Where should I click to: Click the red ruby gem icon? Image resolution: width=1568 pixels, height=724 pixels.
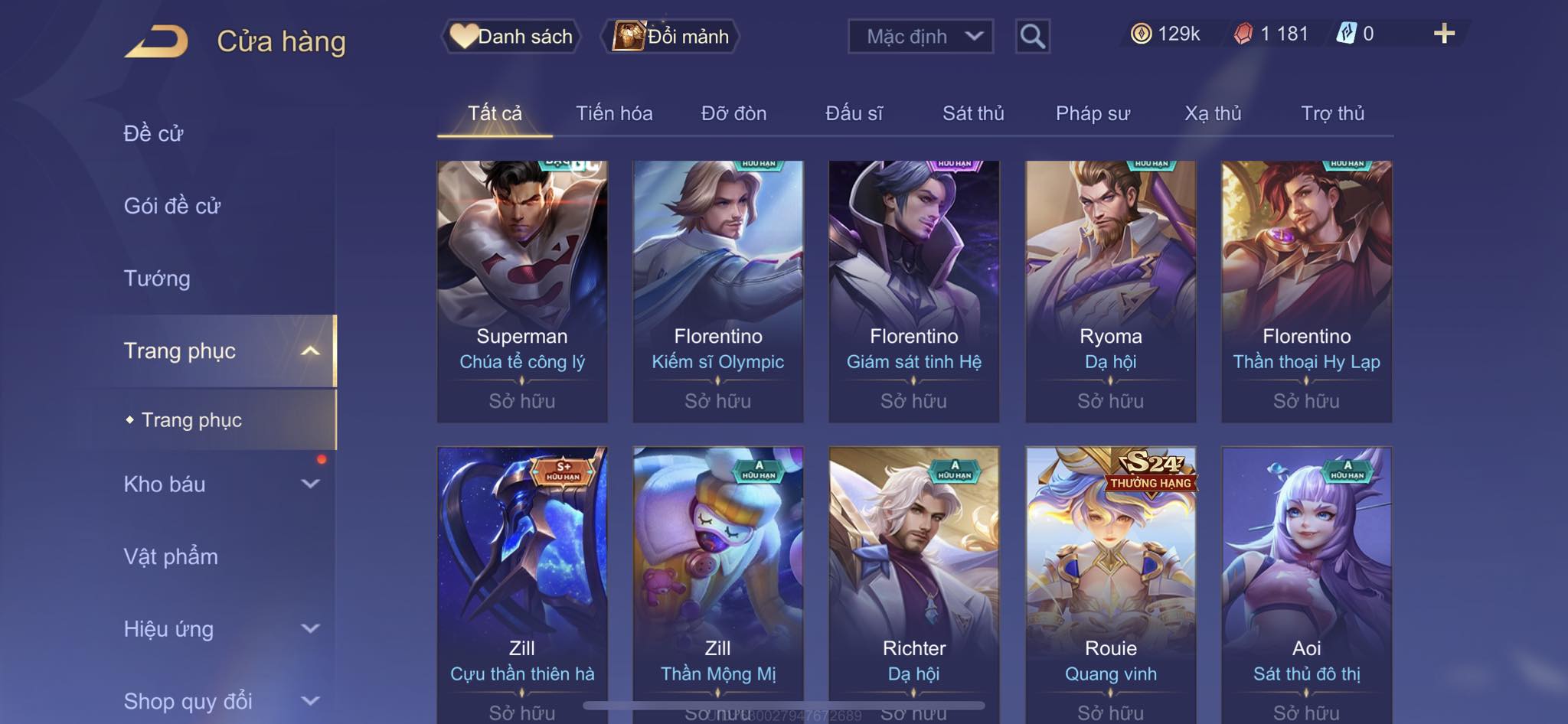1243,34
